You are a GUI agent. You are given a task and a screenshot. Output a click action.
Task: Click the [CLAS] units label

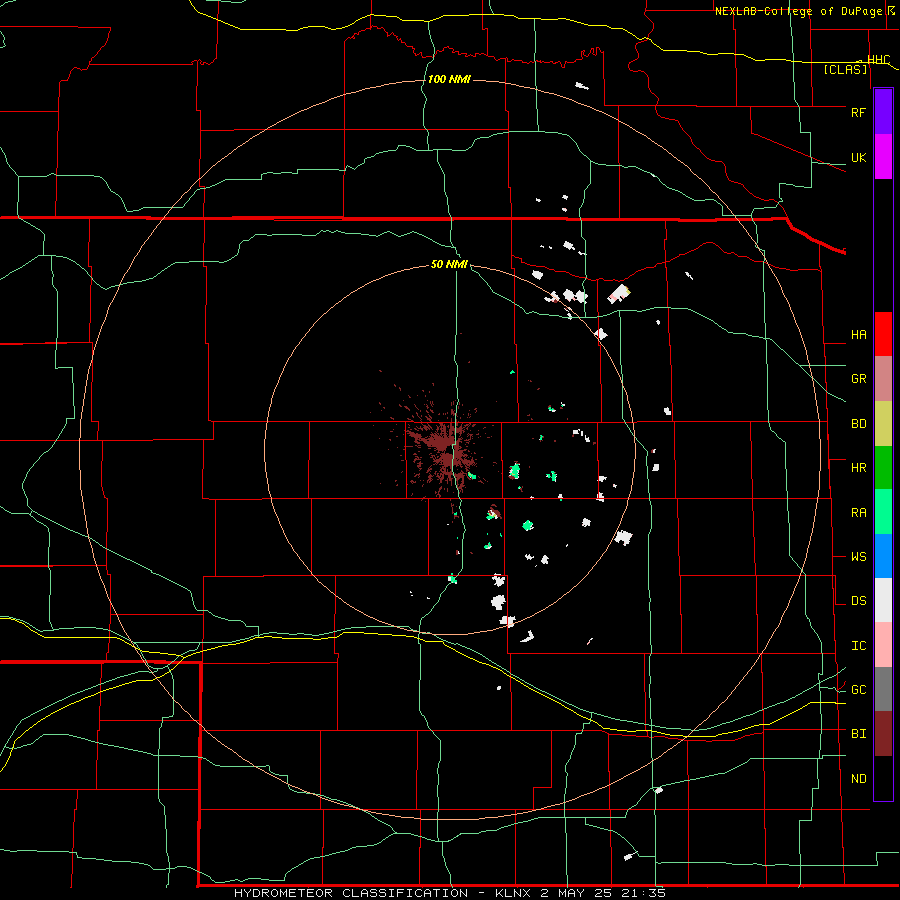pyautogui.click(x=845, y=69)
